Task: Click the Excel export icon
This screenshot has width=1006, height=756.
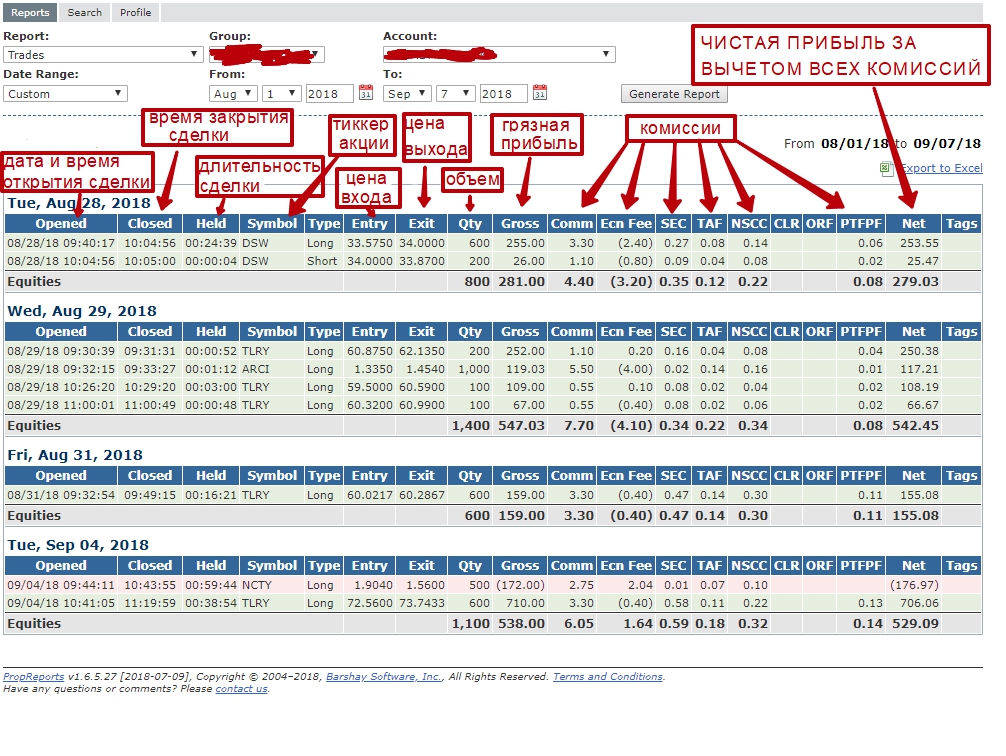Action: (886, 169)
